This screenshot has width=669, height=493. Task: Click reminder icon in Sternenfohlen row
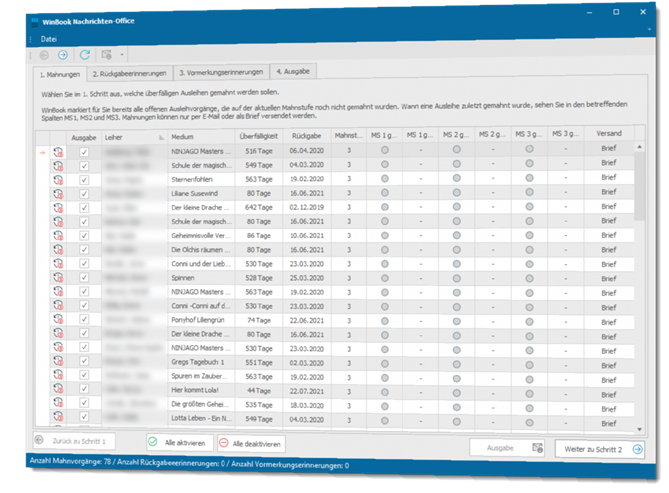(x=58, y=180)
